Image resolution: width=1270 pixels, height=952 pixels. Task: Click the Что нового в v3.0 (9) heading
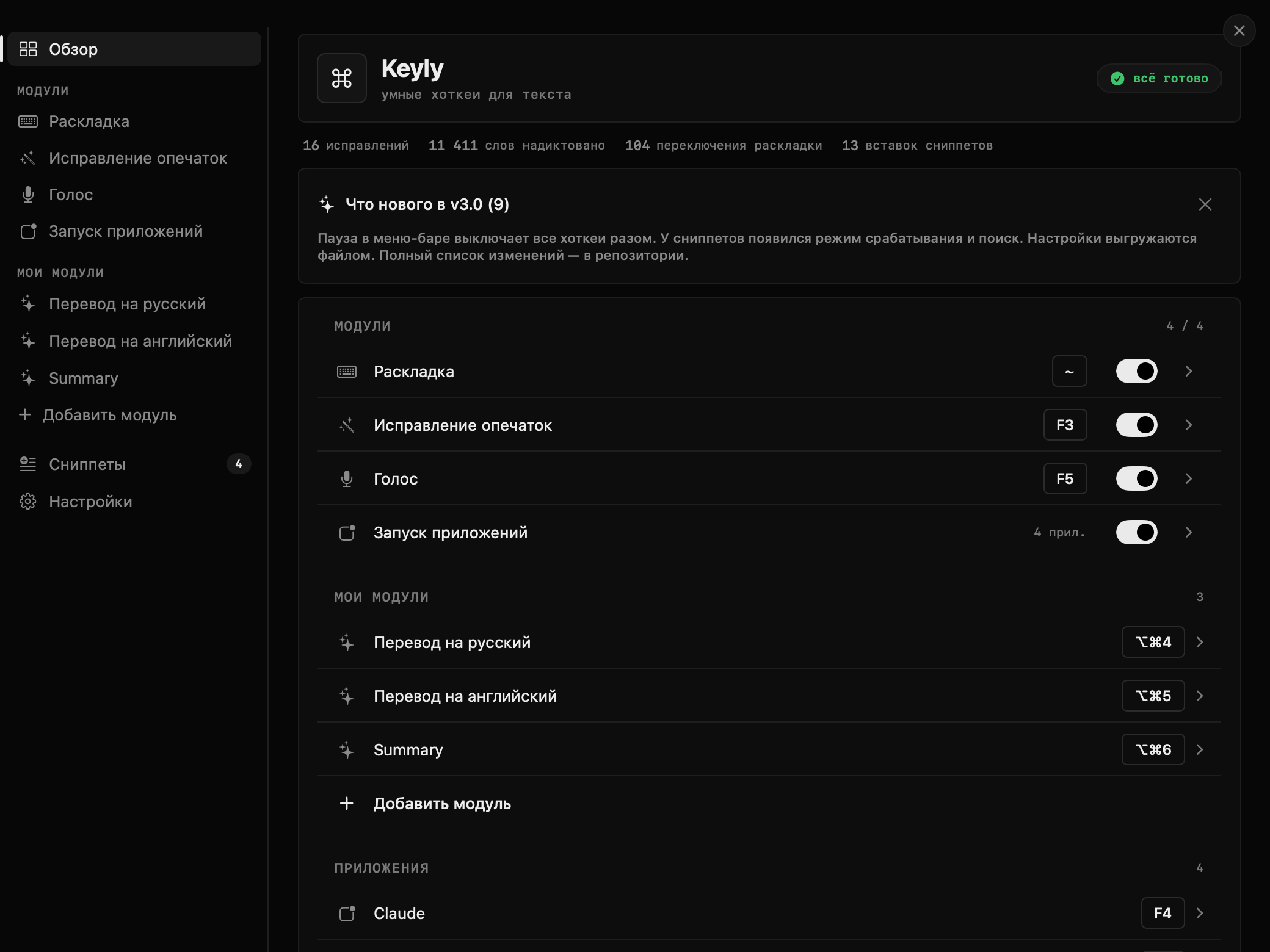[x=427, y=204]
